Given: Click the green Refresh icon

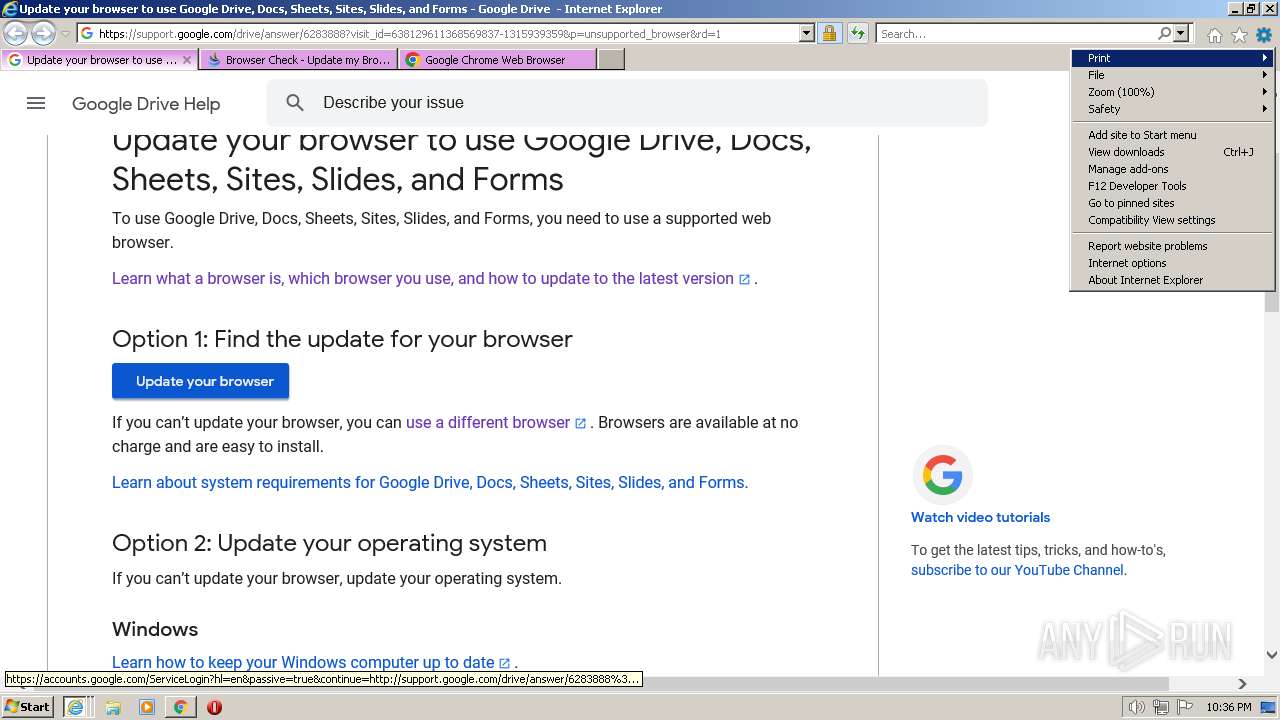Looking at the screenshot, I should [x=857, y=34].
